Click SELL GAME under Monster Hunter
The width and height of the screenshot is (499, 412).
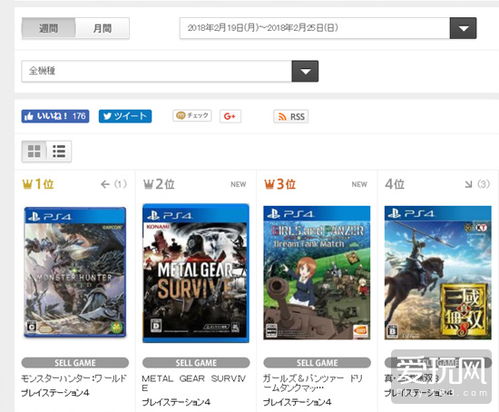click(x=75, y=363)
